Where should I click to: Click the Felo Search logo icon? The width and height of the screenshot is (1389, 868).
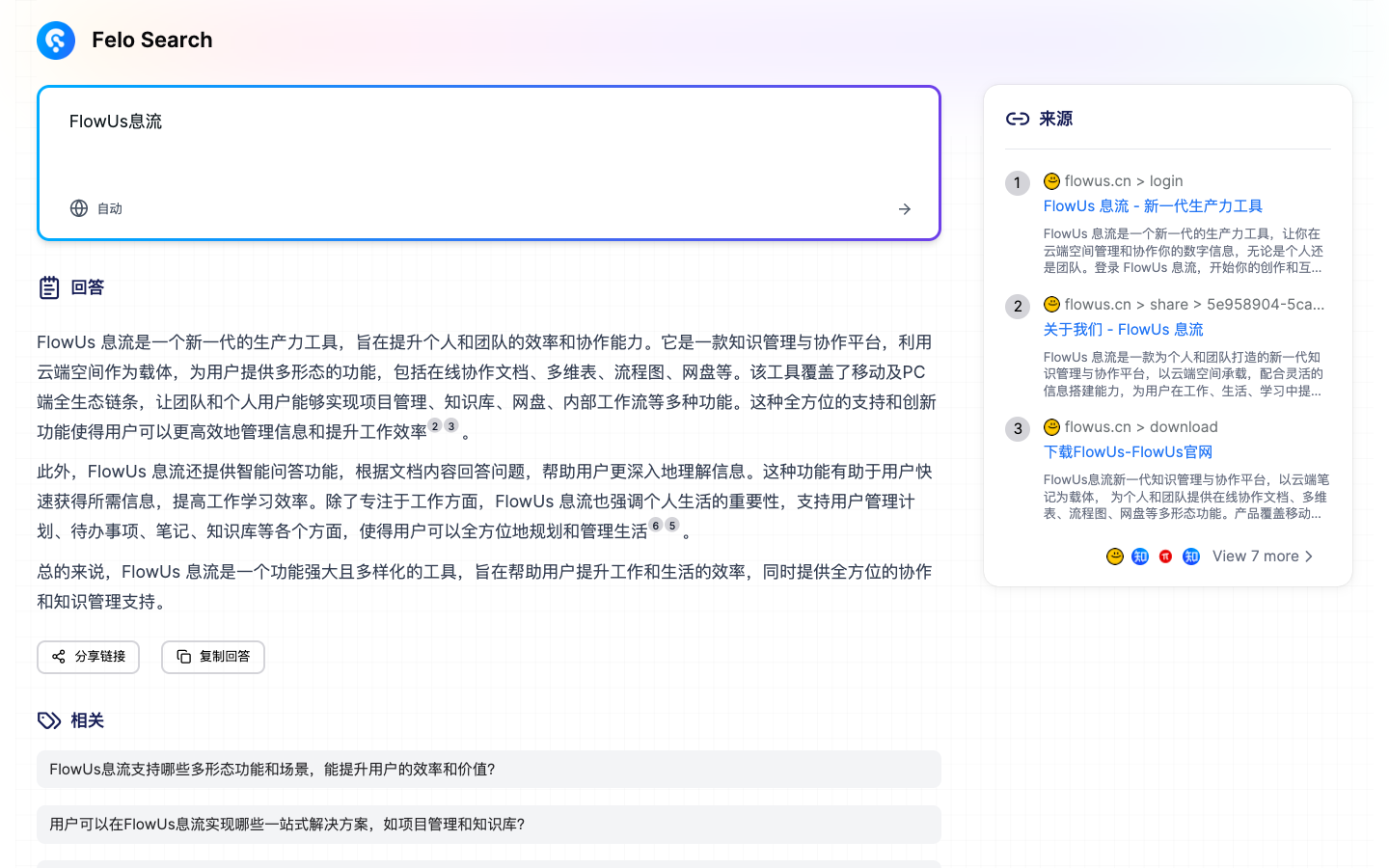55,41
